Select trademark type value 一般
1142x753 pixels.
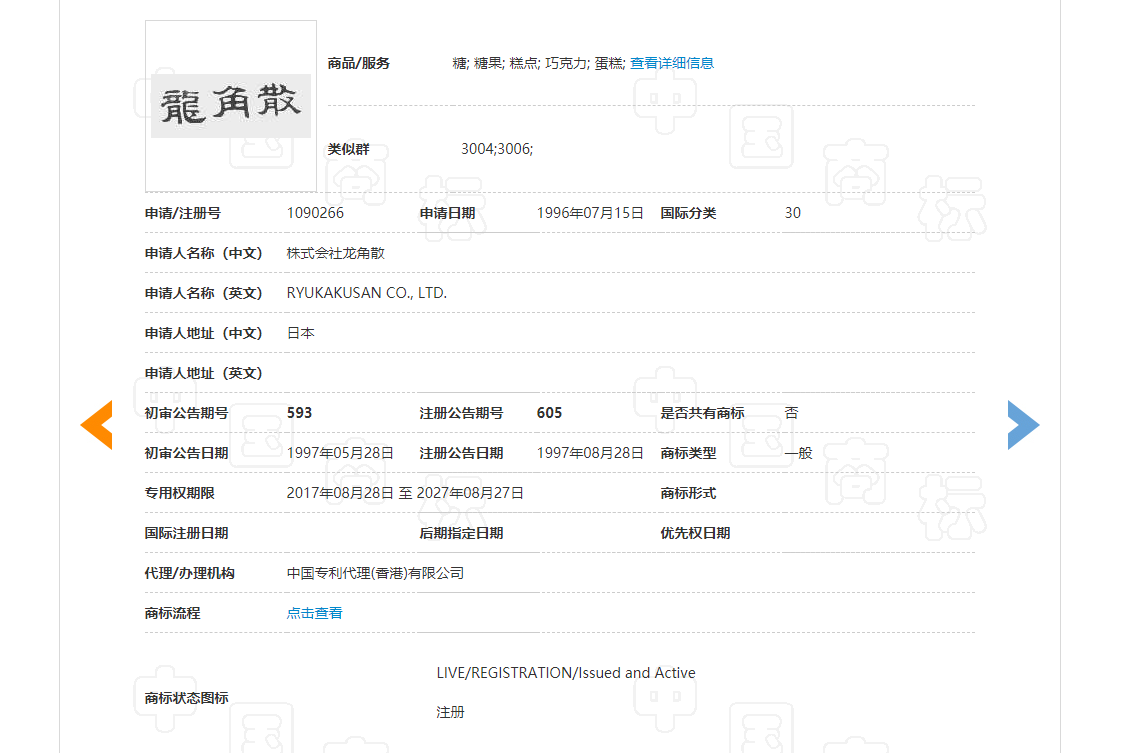[798, 453]
